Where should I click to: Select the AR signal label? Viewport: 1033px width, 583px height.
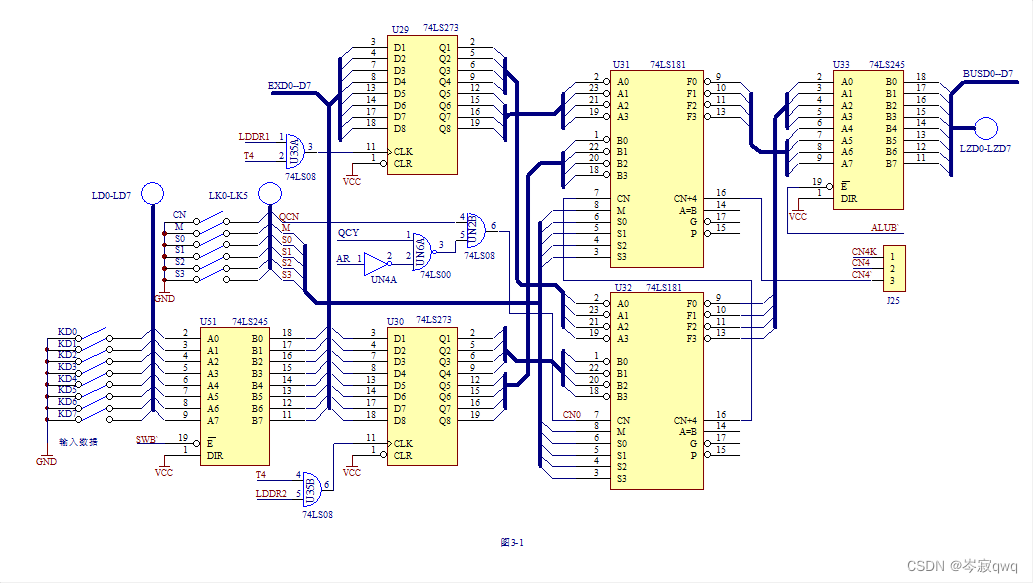click(x=343, y=259)
